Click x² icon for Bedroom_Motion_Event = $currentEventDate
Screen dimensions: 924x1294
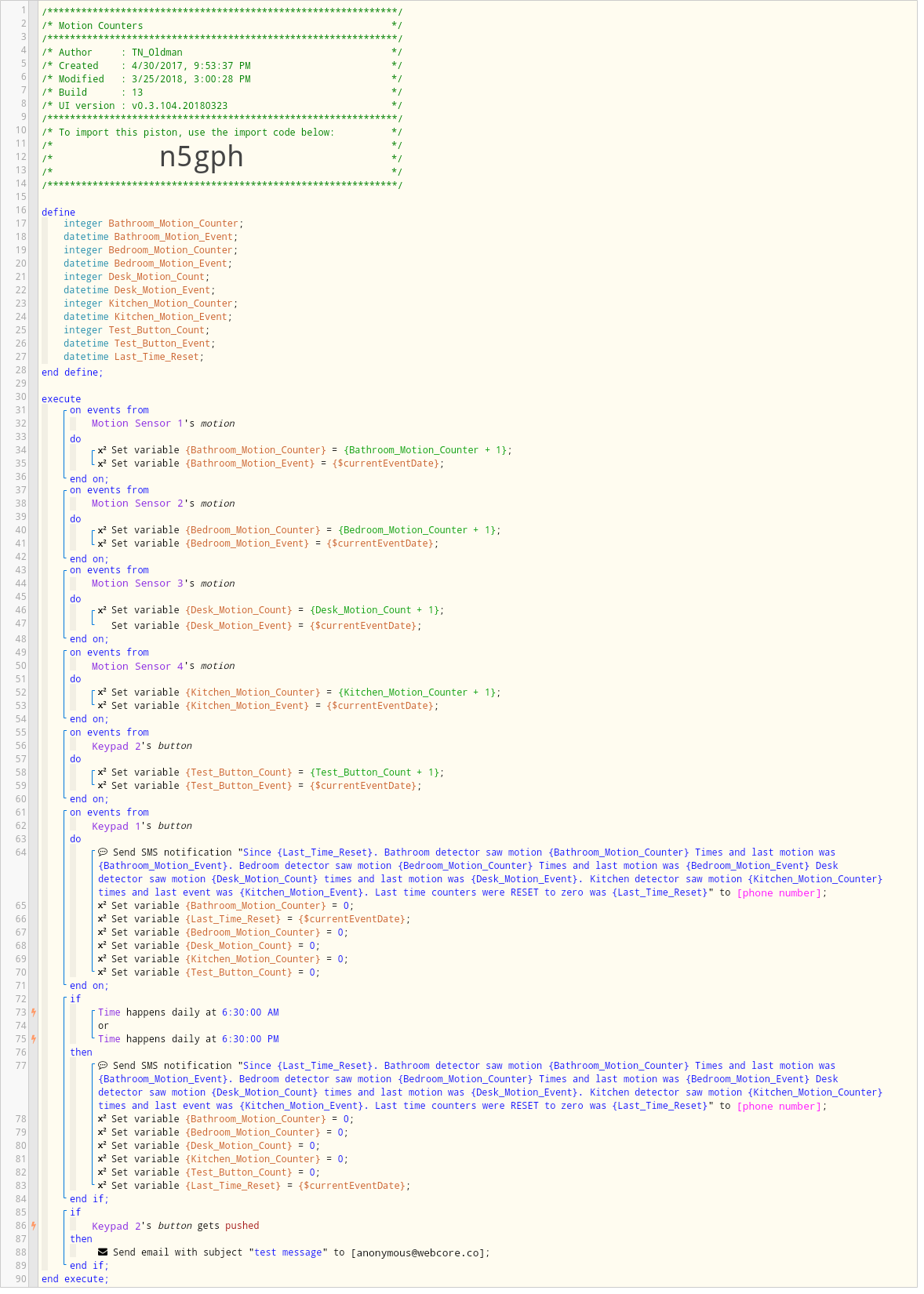pos(102,543)
